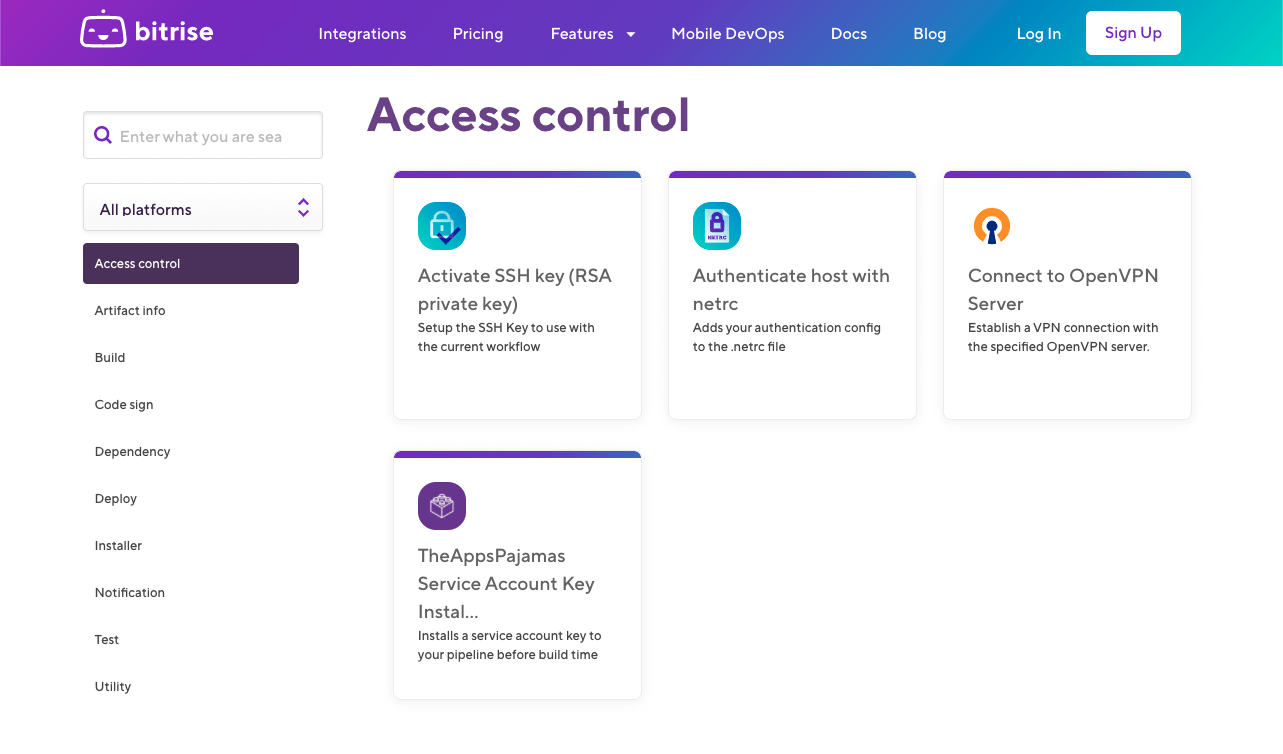Open Integrations in the top navigation
The width and height of the screenshot is (1283, 754).
(362, 34)
